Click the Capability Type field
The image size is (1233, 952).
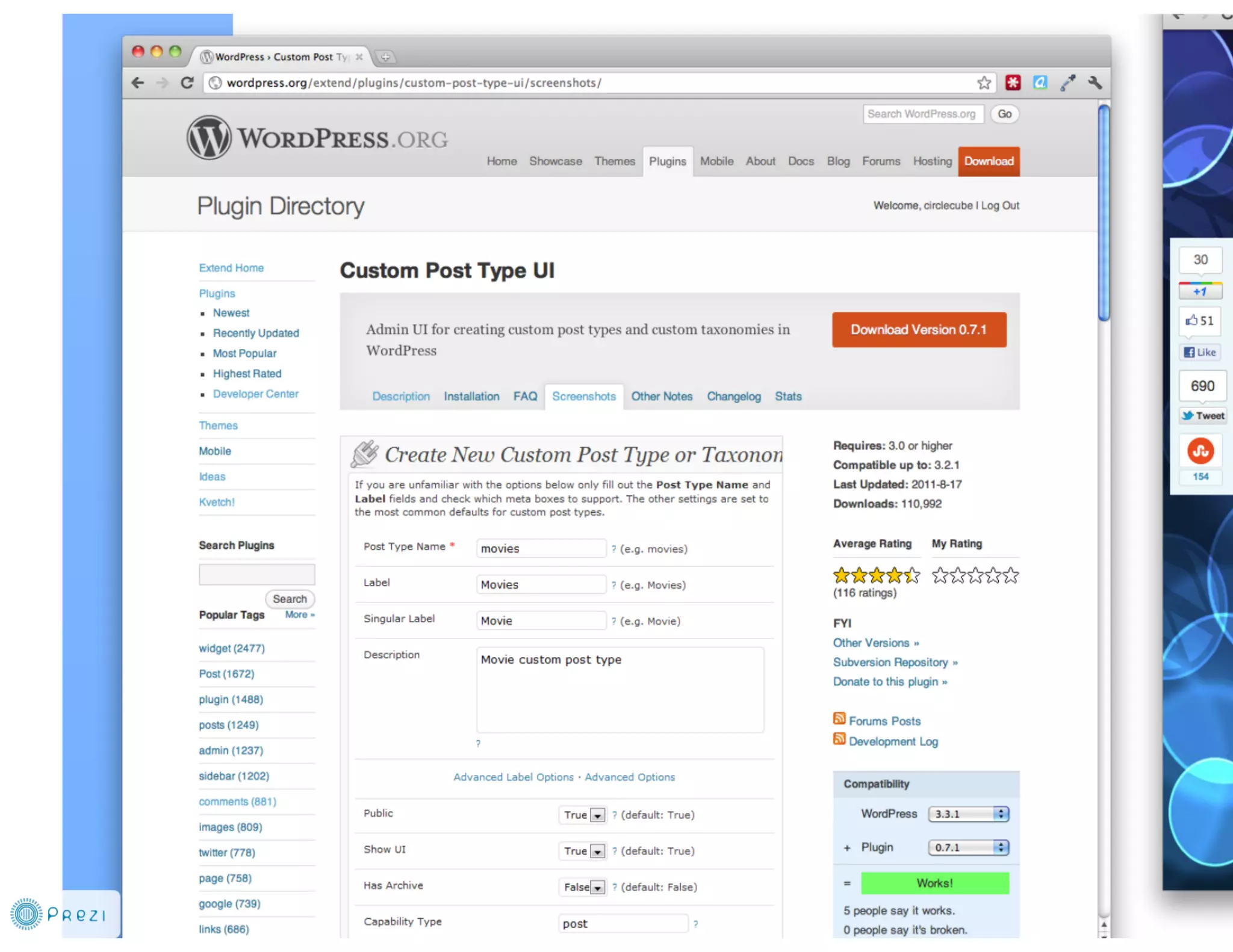pos(623,923)
